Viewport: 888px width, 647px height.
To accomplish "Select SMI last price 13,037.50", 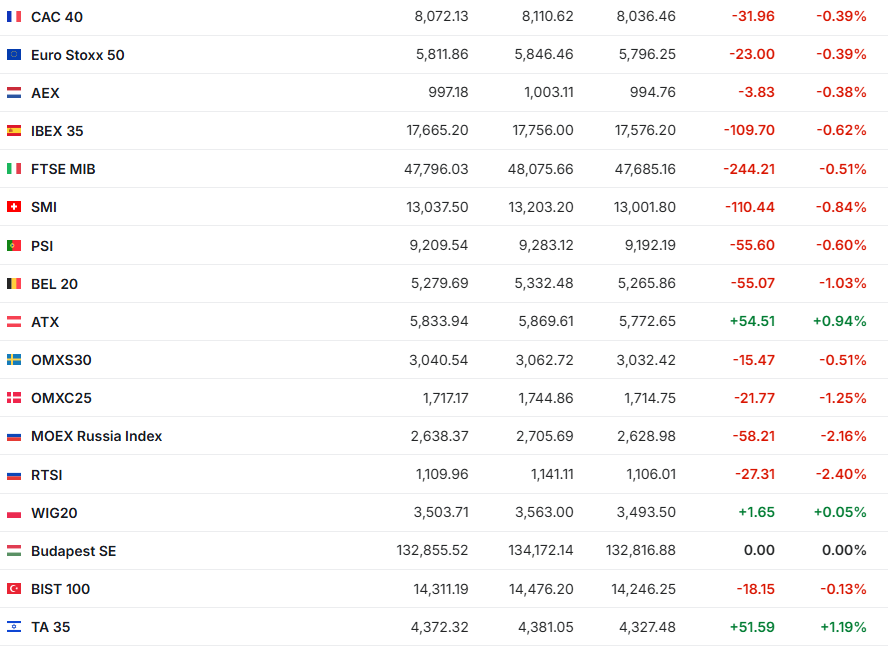I will pos(437,207).
